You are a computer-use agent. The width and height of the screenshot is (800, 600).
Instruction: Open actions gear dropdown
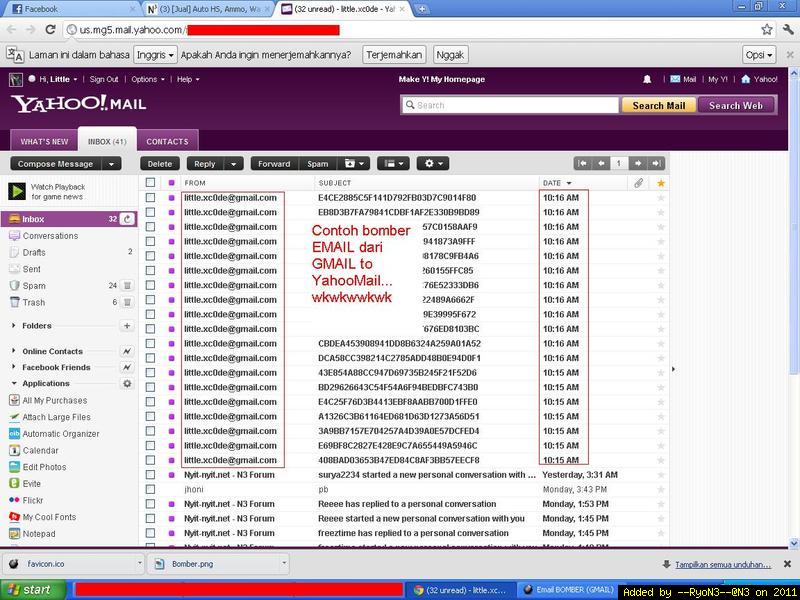tap(433, 164)
